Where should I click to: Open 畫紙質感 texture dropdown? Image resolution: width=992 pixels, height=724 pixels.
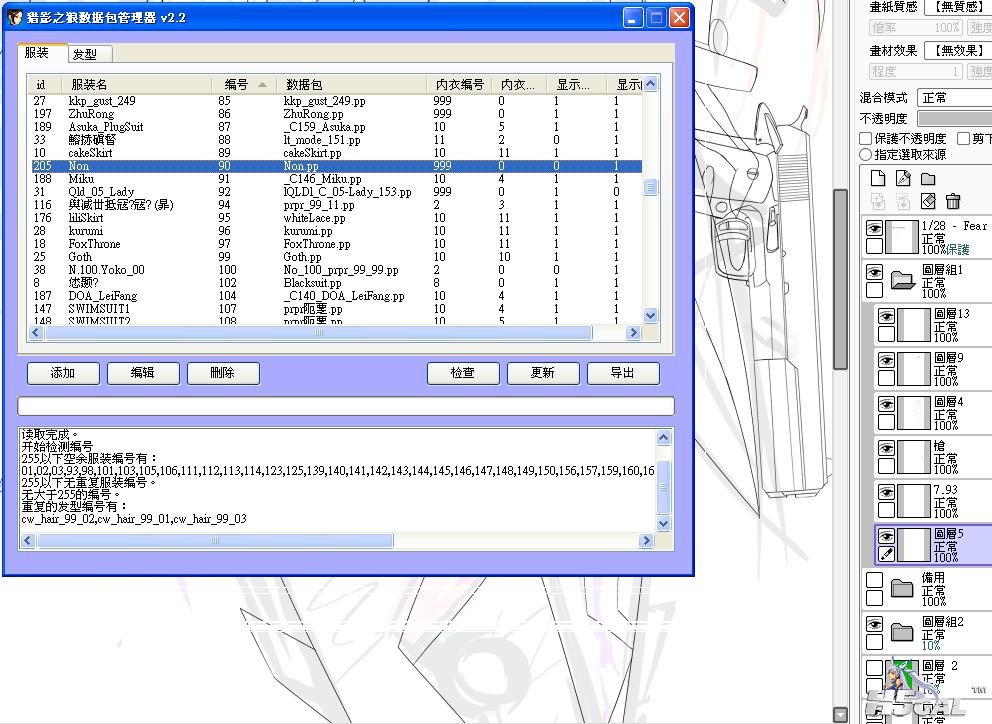point(956,7)
